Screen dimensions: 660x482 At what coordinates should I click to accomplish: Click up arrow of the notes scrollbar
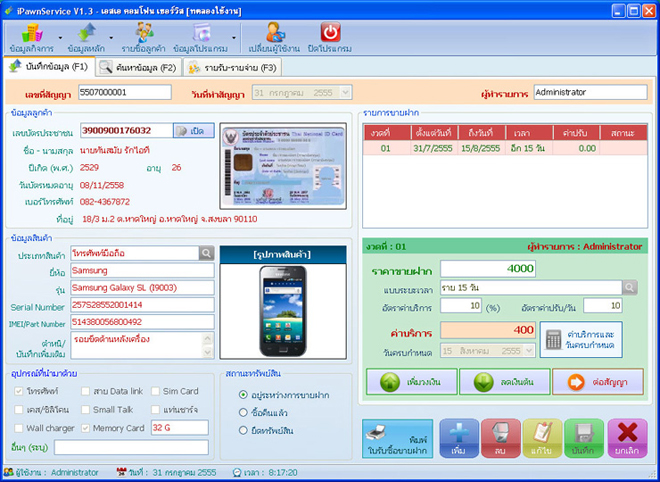coord(208,338)
